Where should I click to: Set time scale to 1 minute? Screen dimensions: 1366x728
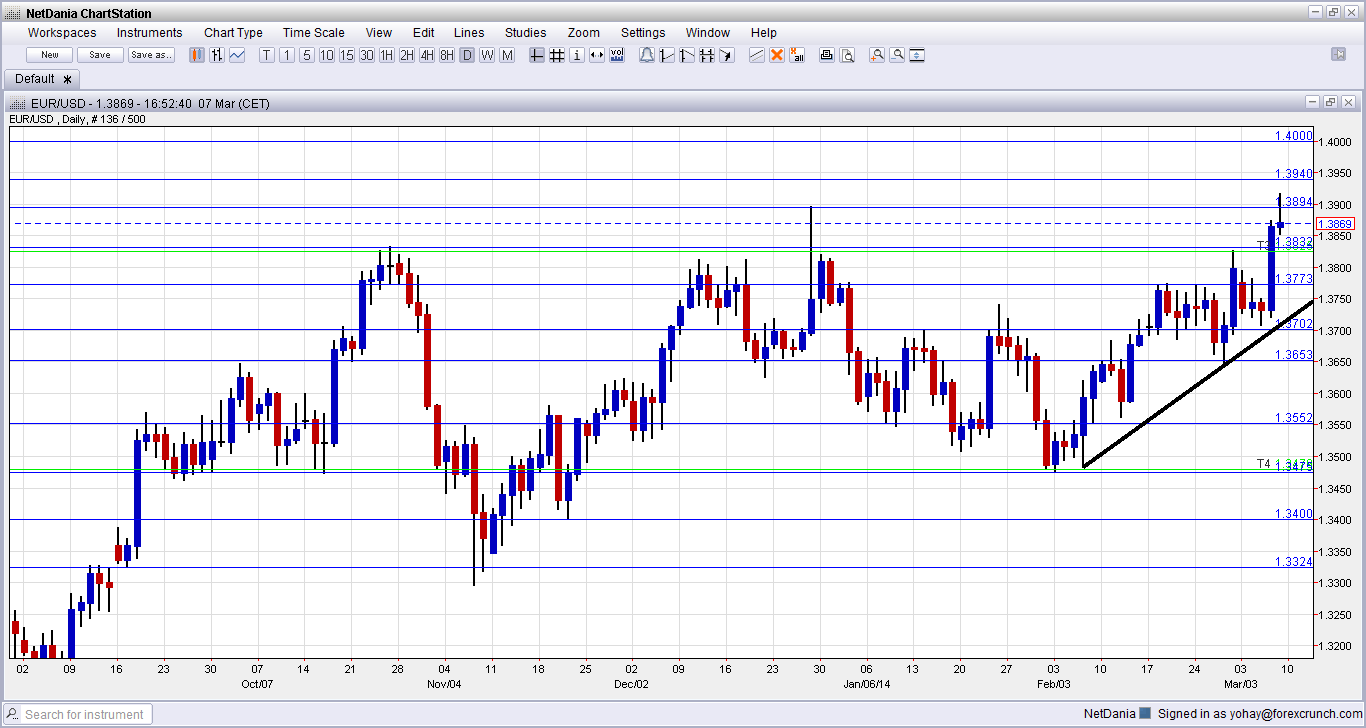pyautogui.click(x=287, y=55)
